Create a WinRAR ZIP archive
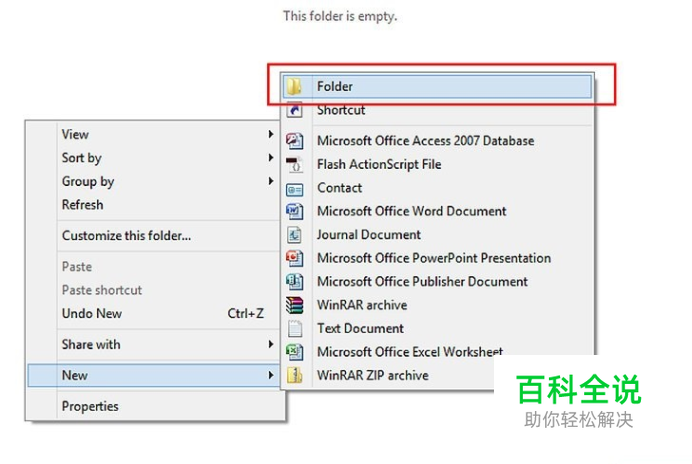Screen dimensions: 692x464 coord(388,375)
